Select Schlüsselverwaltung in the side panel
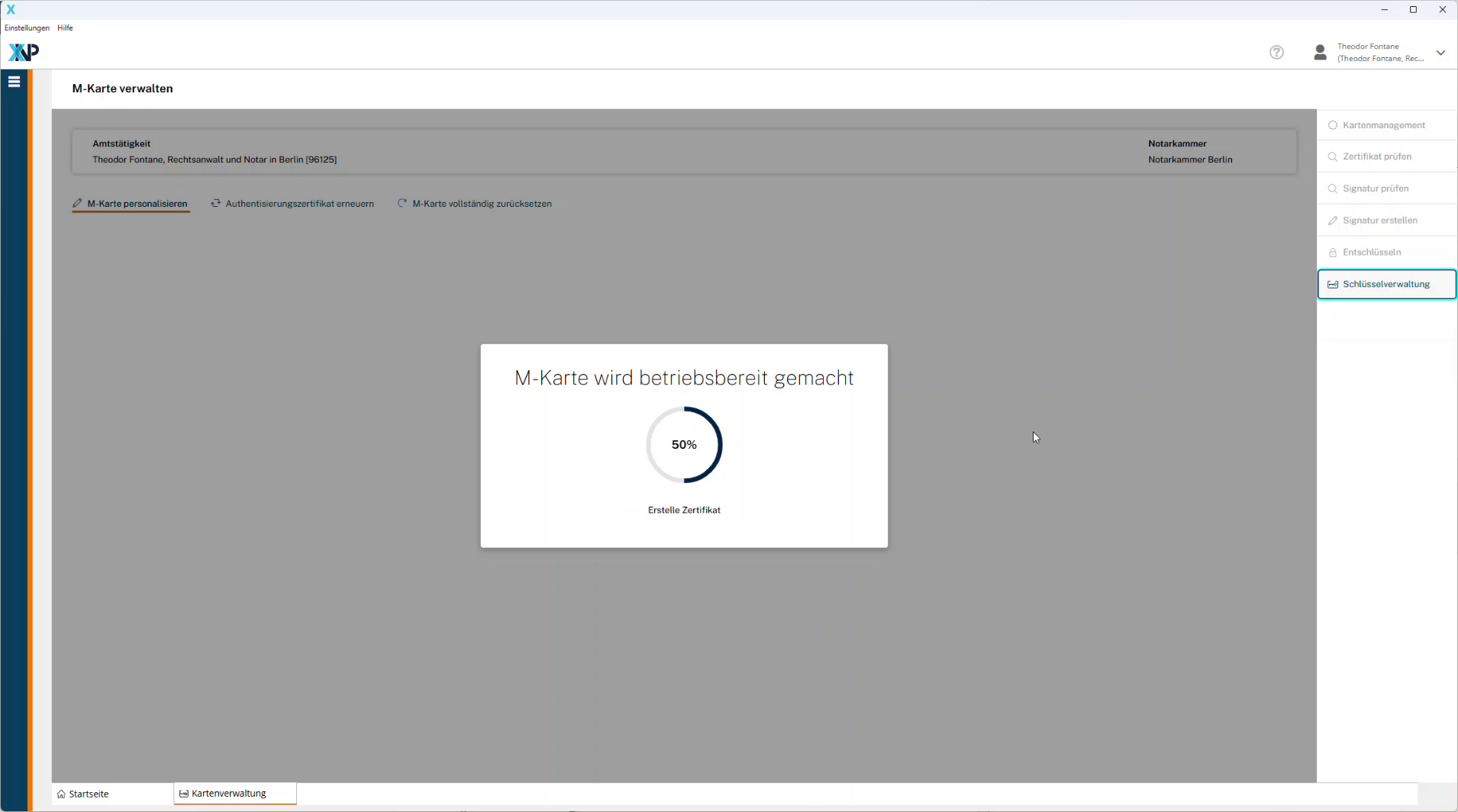1458x812 pixels. pyautogui.click(x=1385, y=284)
